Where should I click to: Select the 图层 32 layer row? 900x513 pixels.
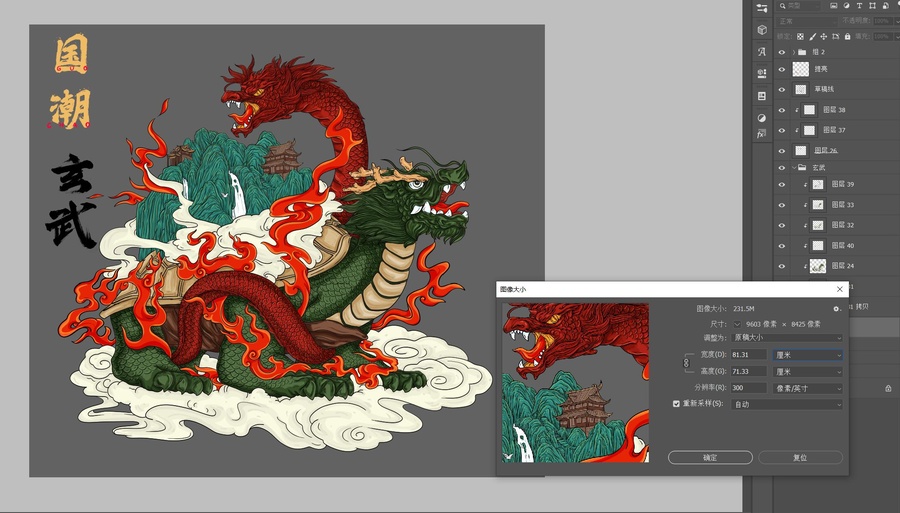coord(837,226)
